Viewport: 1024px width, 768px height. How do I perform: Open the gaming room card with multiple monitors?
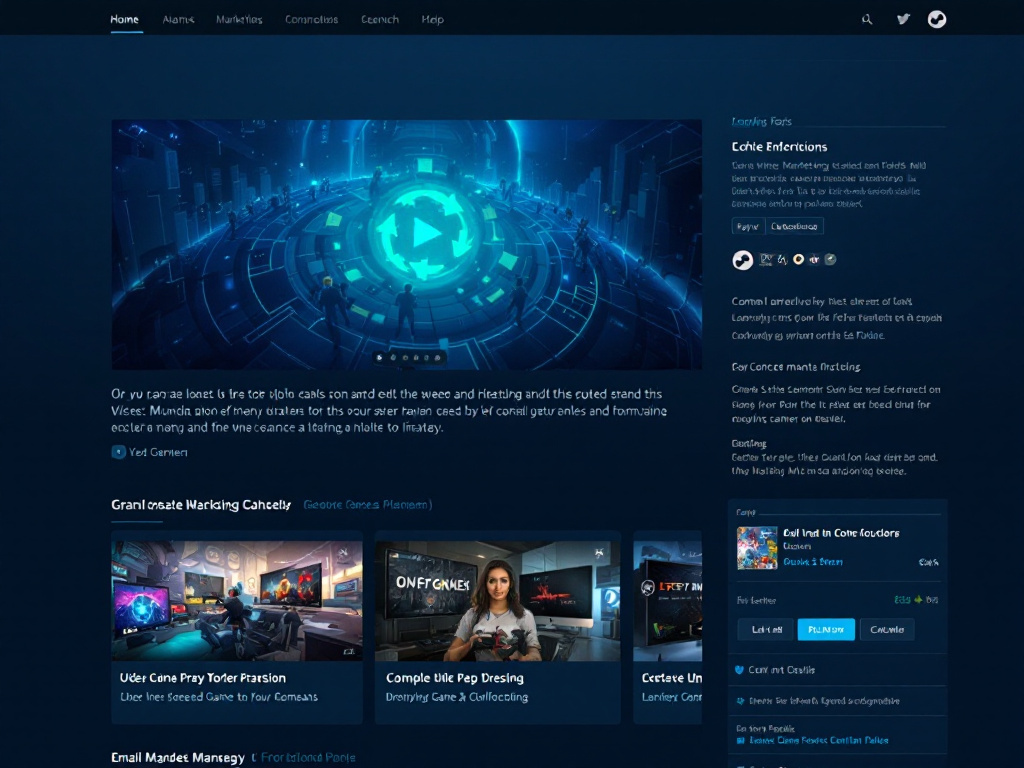point(236,627)
